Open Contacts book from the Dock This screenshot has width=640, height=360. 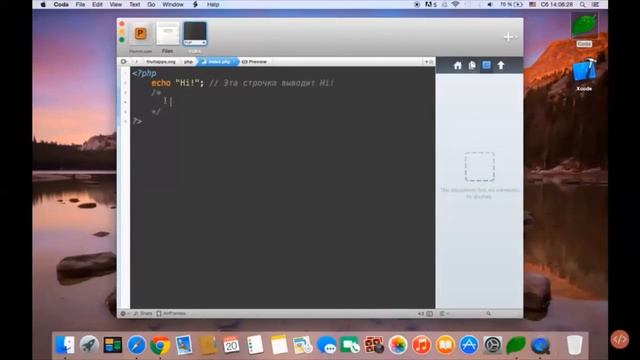[208, 345]
